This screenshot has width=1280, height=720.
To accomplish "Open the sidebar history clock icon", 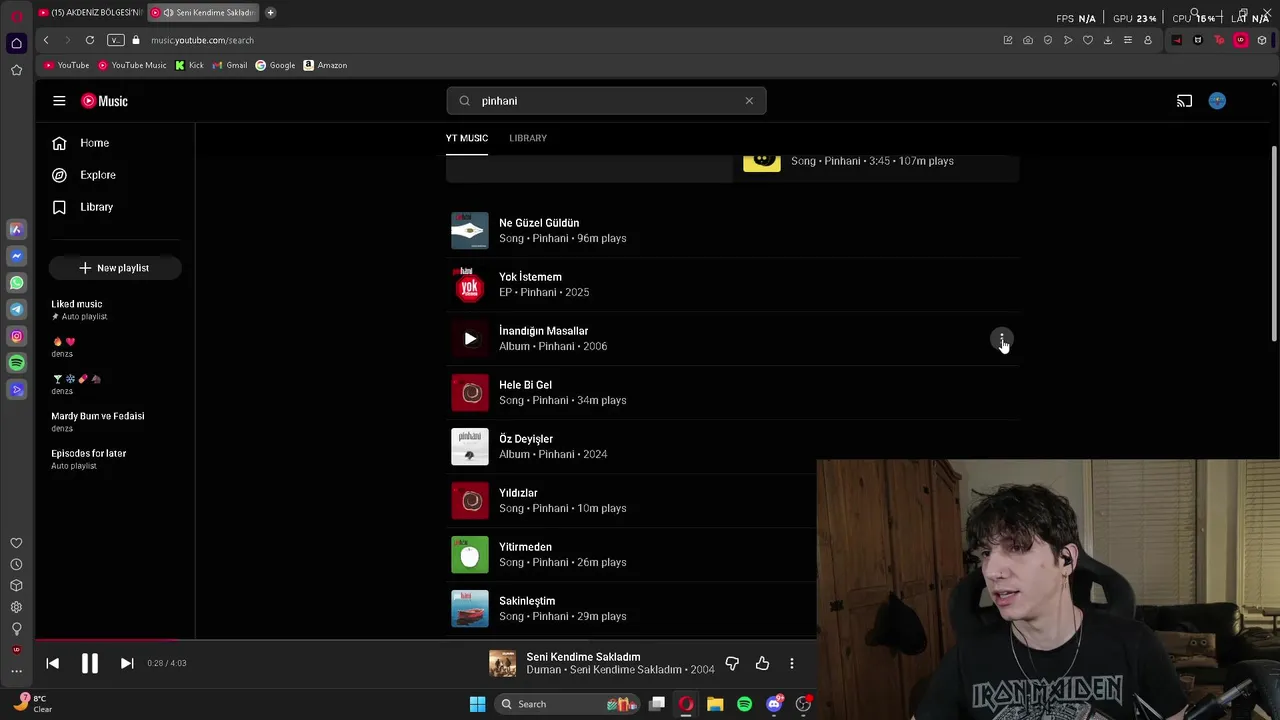I will click(x=16, y=565).
